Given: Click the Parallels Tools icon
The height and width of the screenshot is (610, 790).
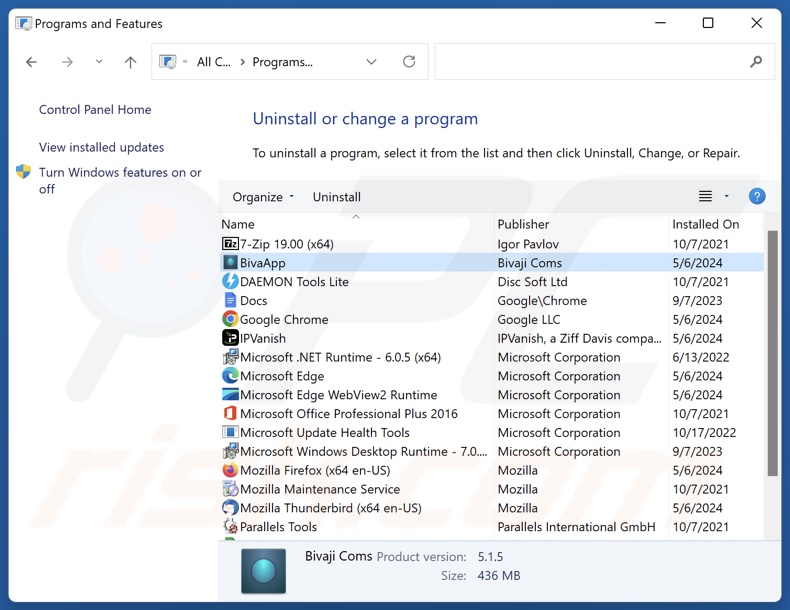Looking at the screenshot, I should click(230, 526).
